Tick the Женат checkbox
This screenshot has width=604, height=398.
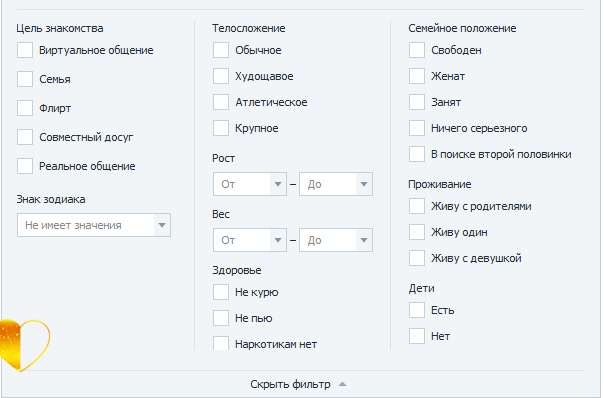(417, 76)
